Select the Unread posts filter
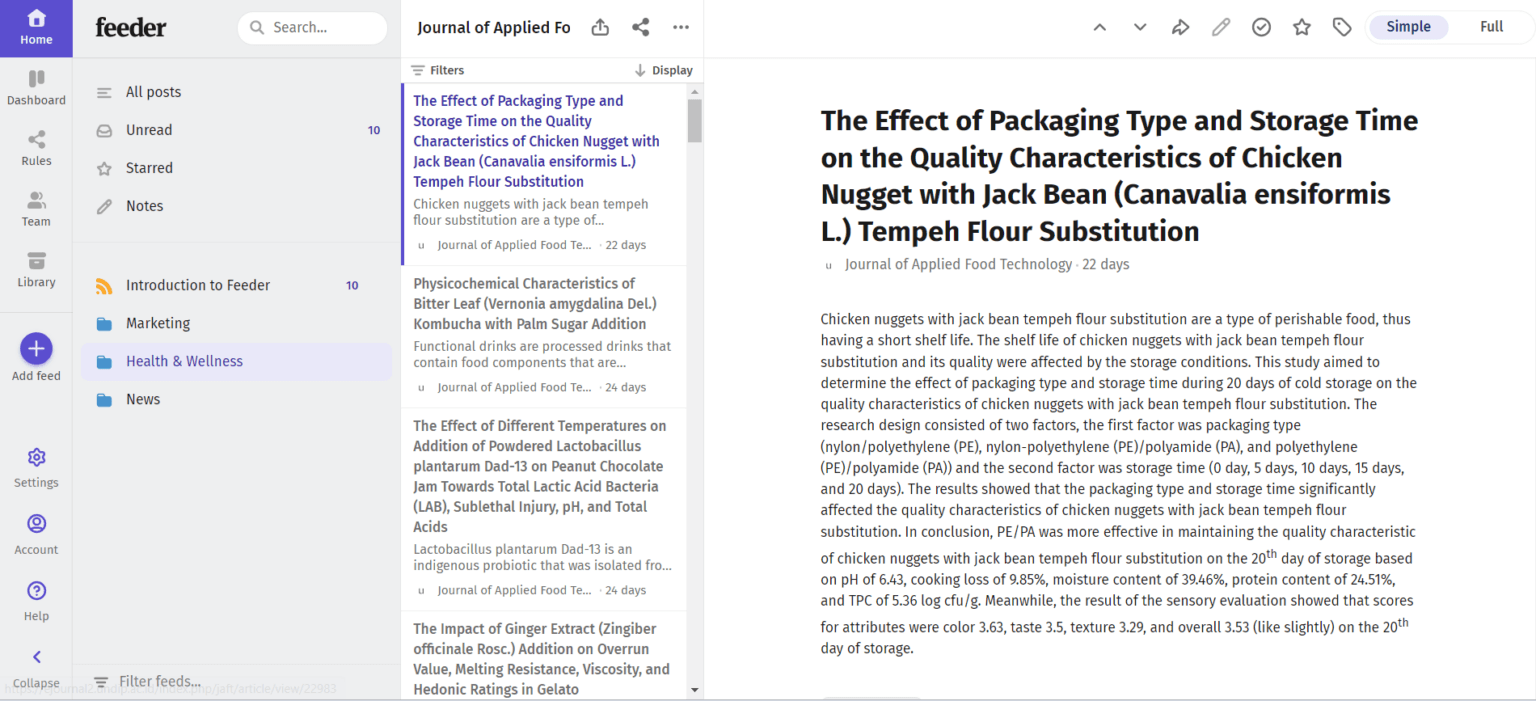 [x=151, y=129]
